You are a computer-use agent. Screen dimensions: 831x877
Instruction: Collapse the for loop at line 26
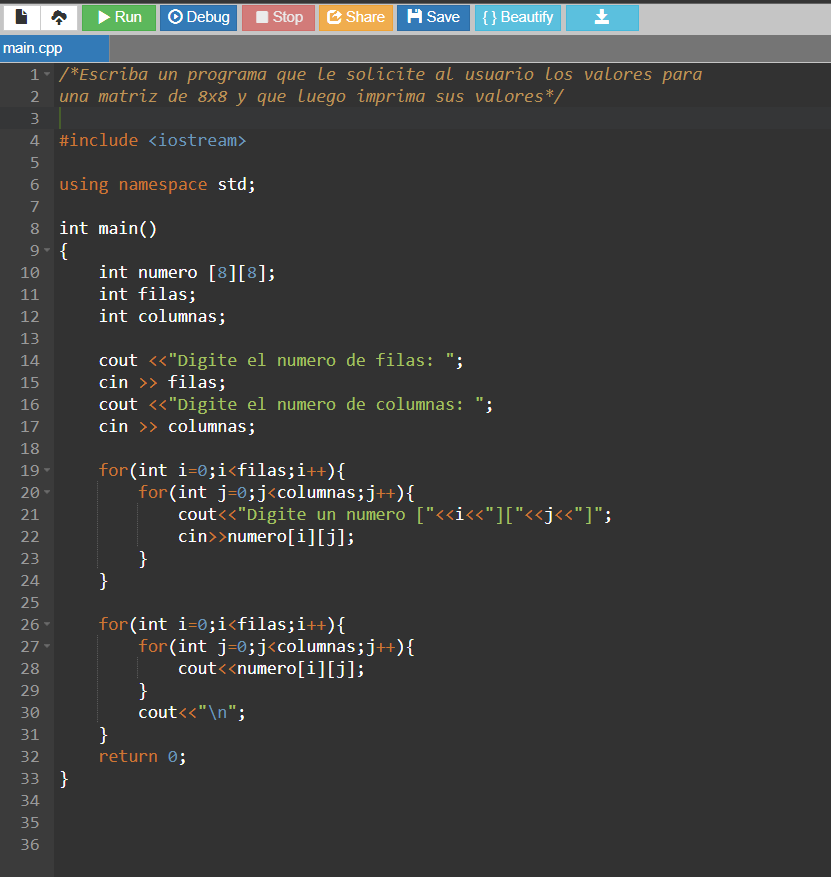(48, 625)
